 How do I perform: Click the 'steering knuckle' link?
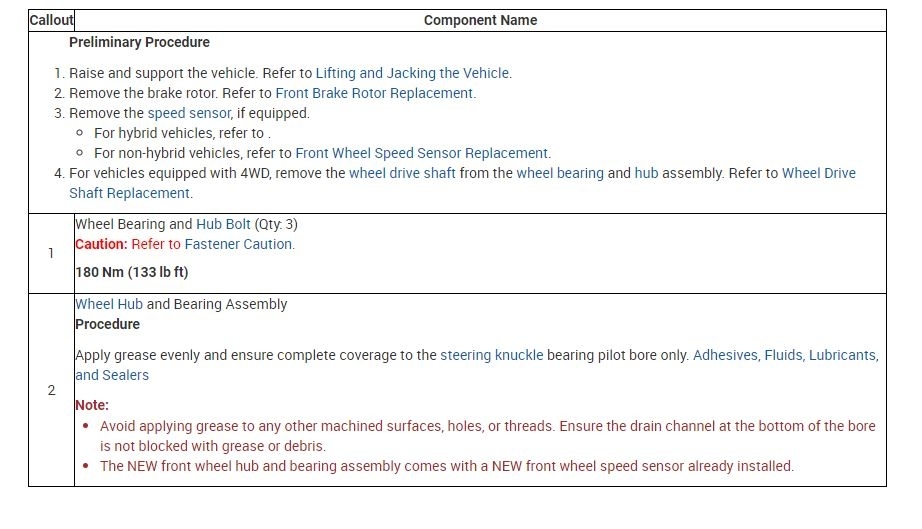[492, 355]
